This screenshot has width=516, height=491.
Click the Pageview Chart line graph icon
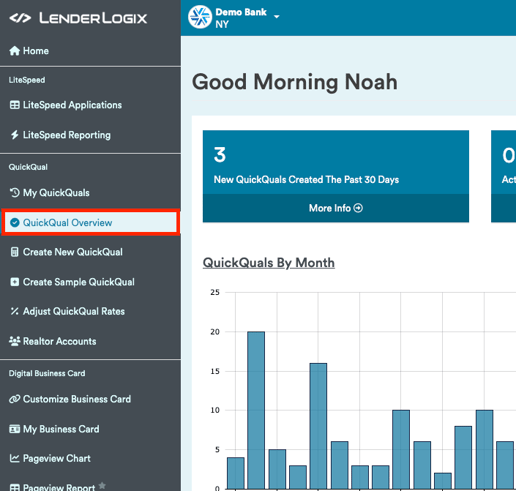point(15,458)
